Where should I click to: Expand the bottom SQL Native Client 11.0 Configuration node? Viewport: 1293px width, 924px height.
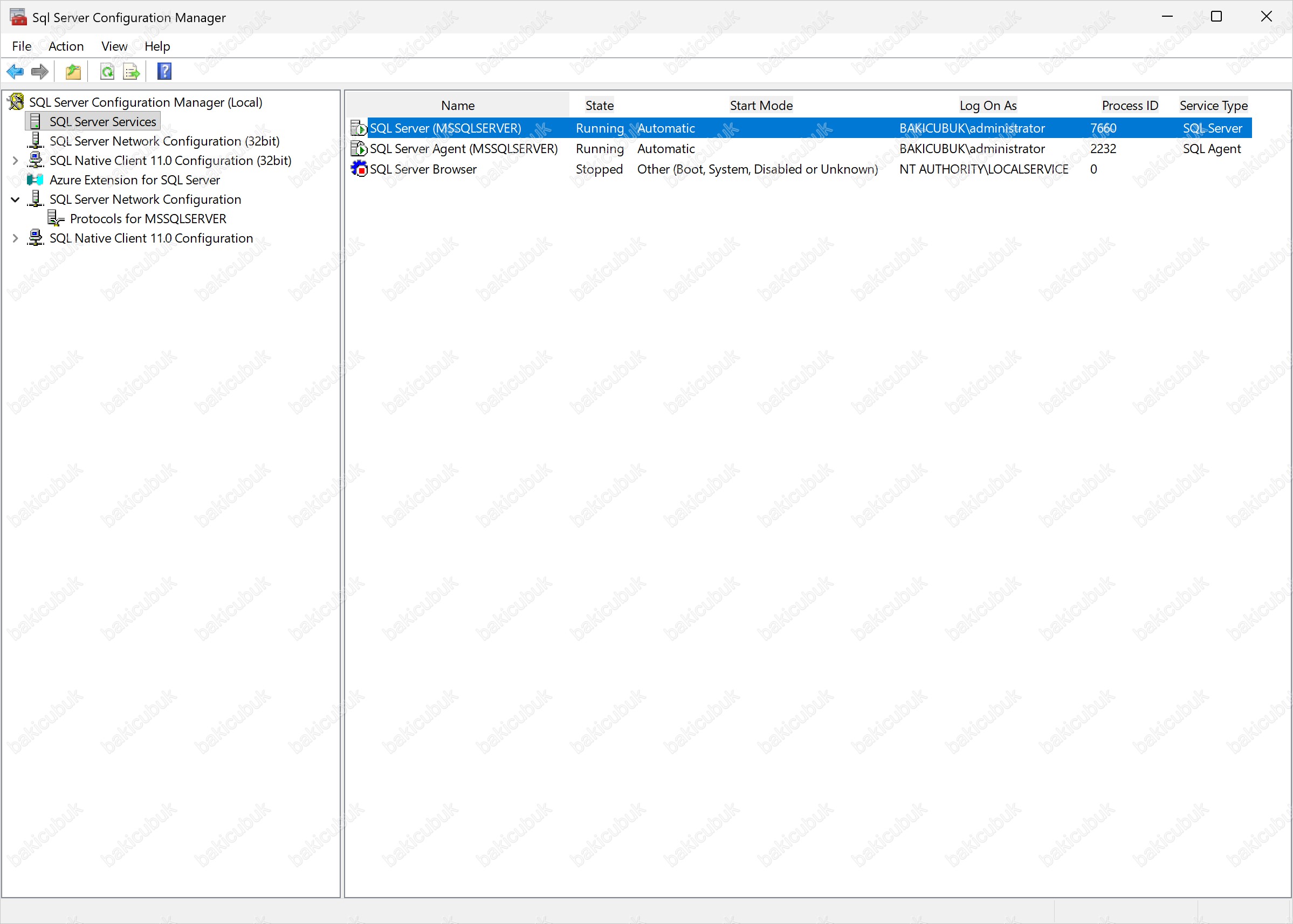click(x=15, y=238)
